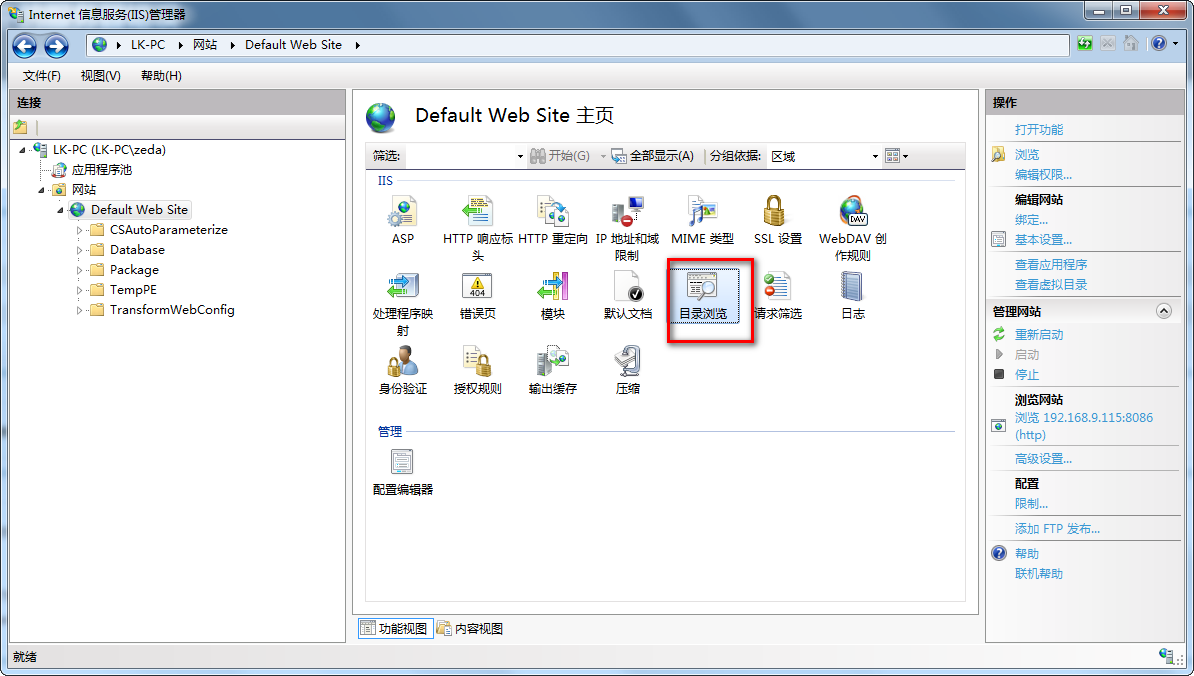This screenshot has width=1194, height=676.
Task: Open the view mode icon dropdown
Action: (x=896, y=156)
